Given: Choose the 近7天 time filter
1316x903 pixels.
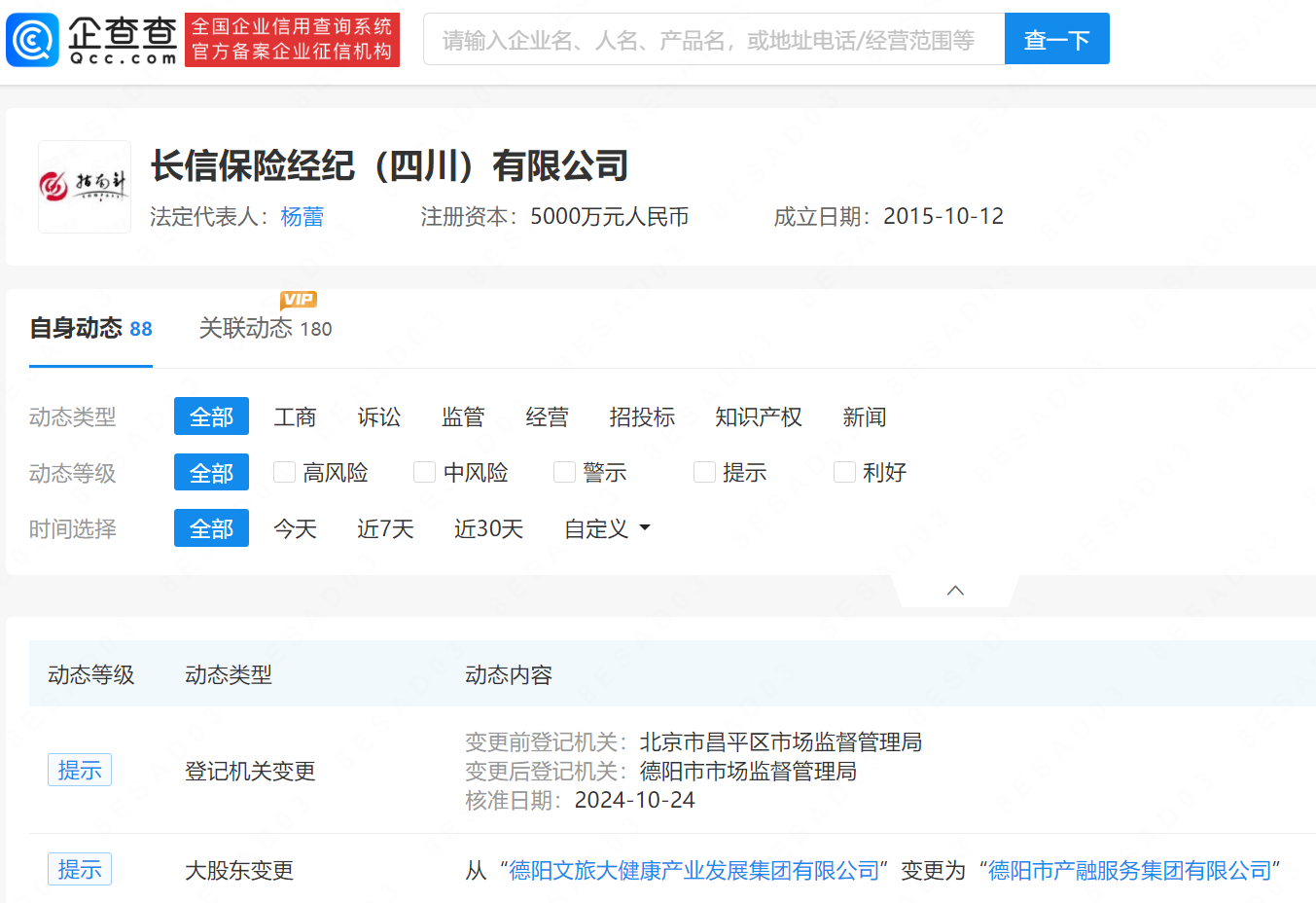Looking at the screenshot, I should point(385,528).
